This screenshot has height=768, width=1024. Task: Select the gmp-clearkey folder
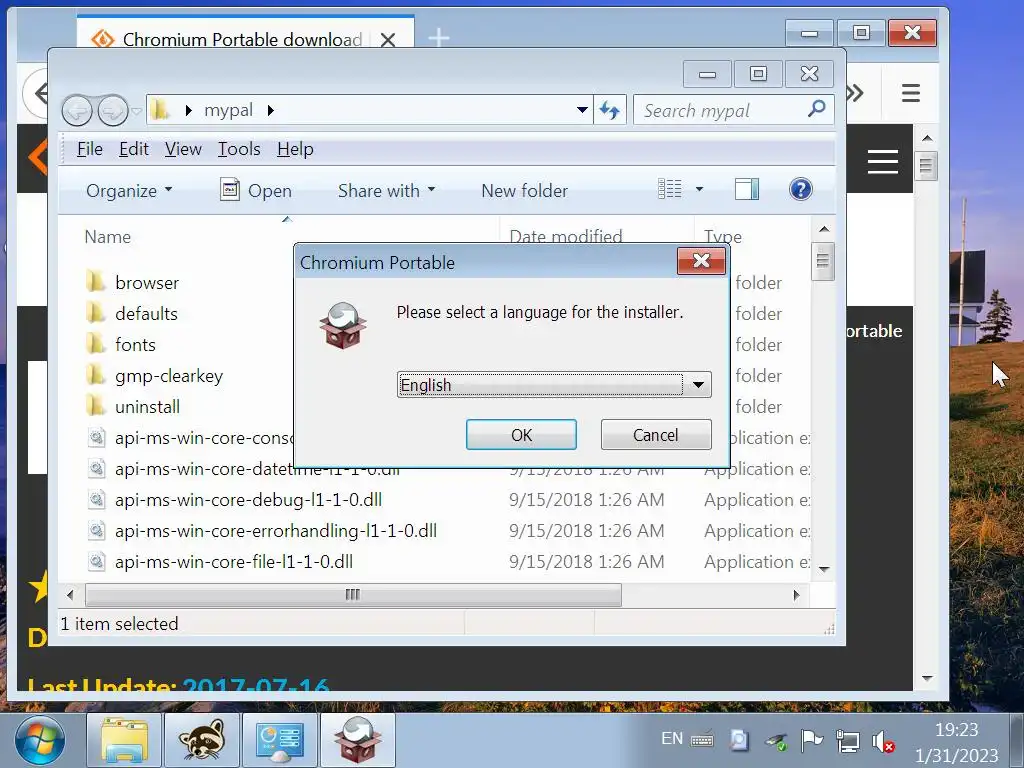point(168,376)
